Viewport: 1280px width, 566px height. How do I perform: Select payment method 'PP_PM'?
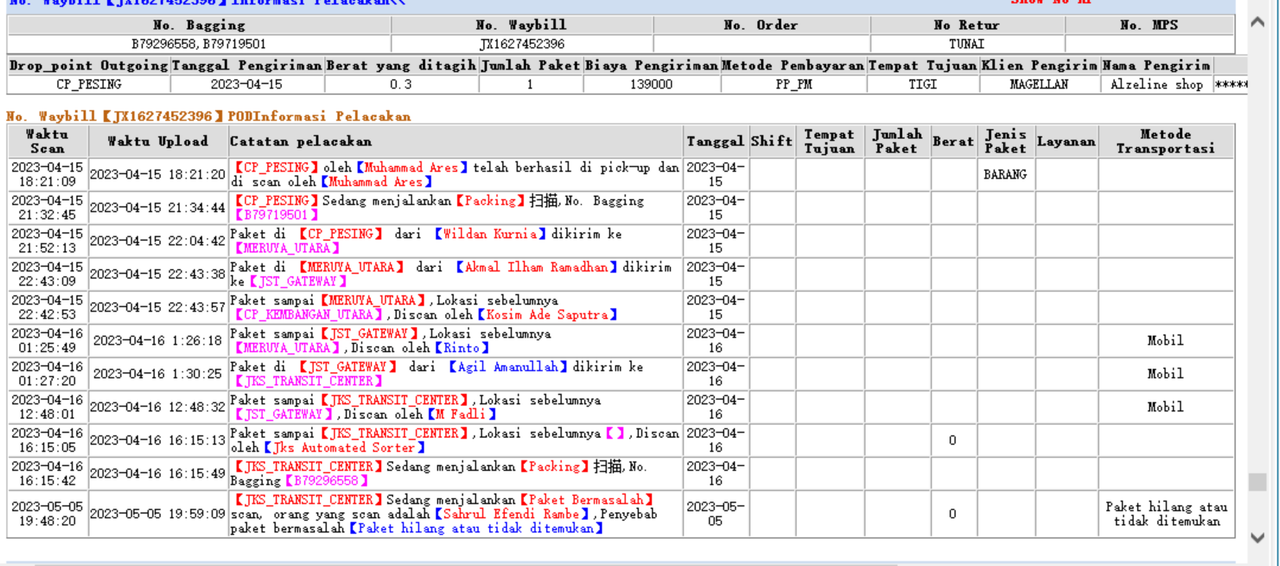tap(794, 85)
